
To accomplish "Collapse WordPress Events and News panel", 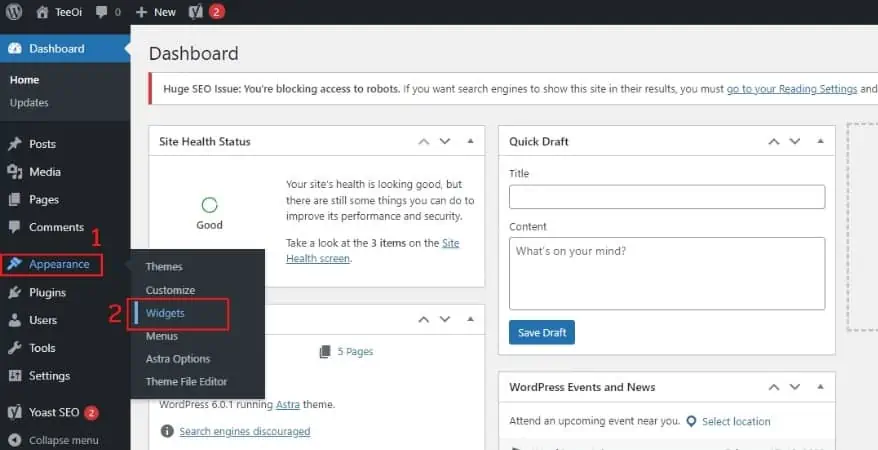I will (x=820, y=387).
